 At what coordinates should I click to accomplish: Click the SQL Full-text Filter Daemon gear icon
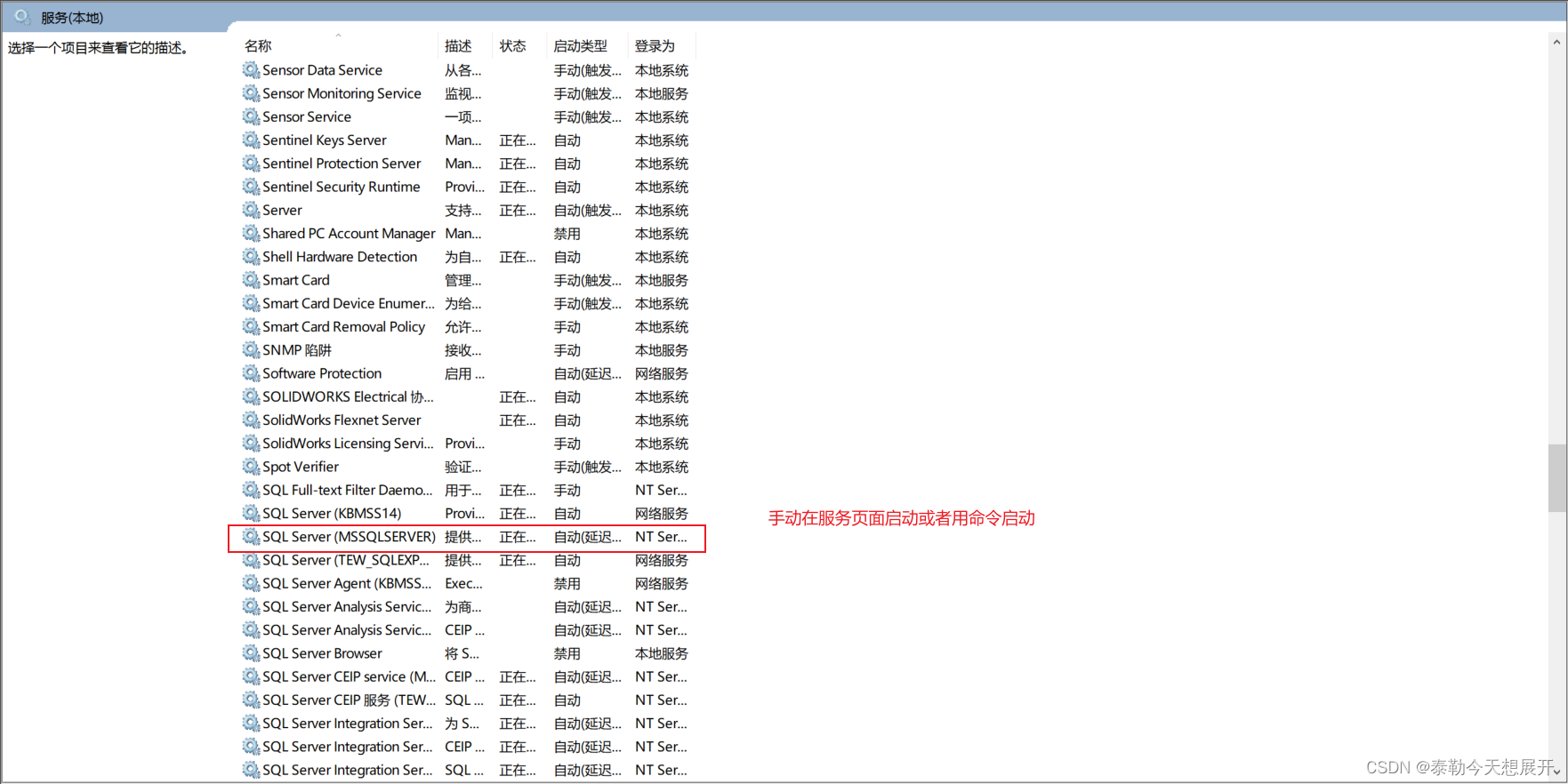tap(251, 490)
